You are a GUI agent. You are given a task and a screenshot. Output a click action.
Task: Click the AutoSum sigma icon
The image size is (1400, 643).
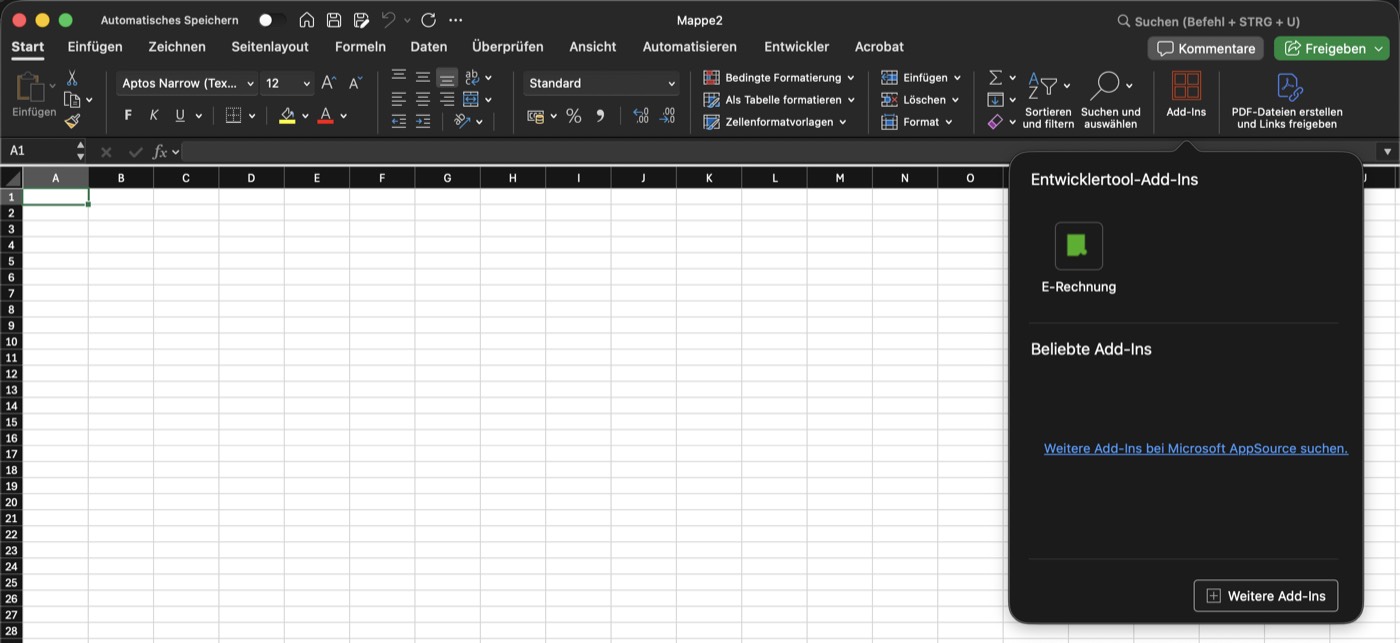click(995, 77)
